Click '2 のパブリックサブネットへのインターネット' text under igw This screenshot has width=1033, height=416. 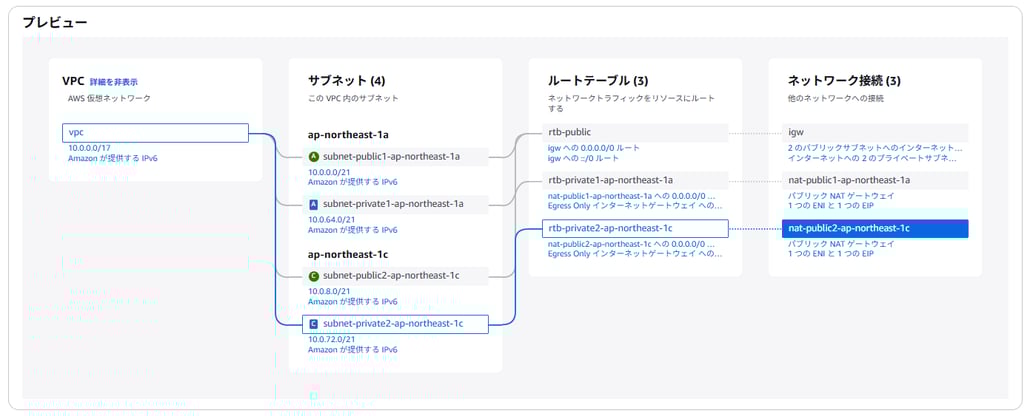coord(875,148)
